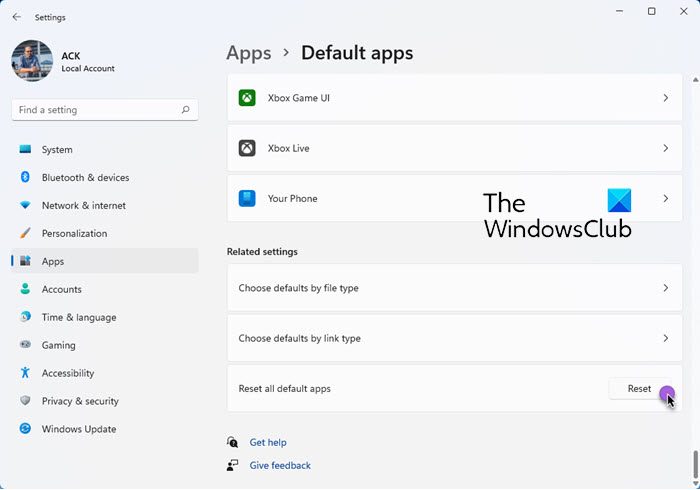Click the Find a setting search box
This screenshot has height=490, width=700.
(95, 110)
